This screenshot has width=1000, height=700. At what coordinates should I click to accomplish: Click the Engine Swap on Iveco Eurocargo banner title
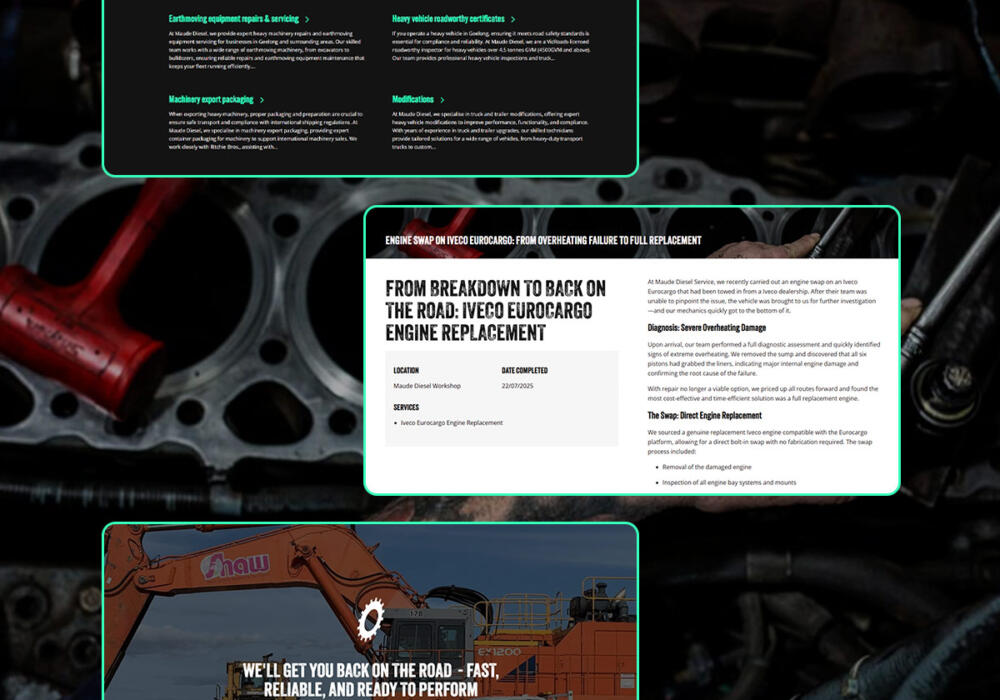[x=543, y=241]
